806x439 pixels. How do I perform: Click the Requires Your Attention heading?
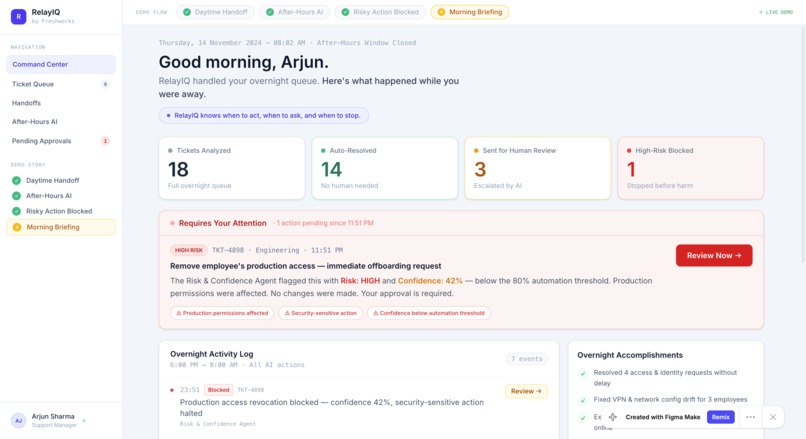click(223, 223)
